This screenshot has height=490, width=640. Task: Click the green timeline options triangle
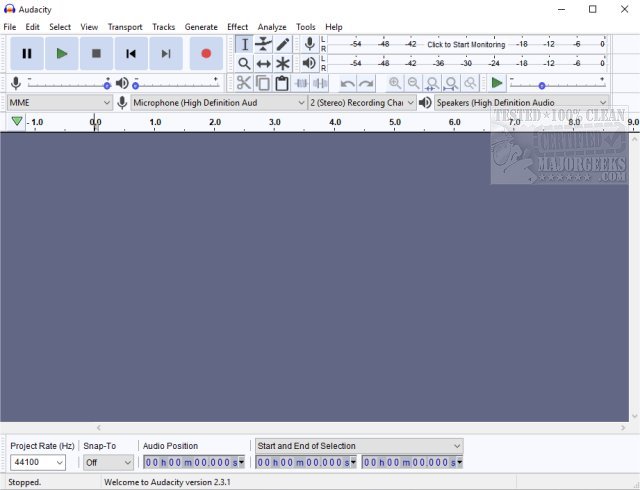17,121
